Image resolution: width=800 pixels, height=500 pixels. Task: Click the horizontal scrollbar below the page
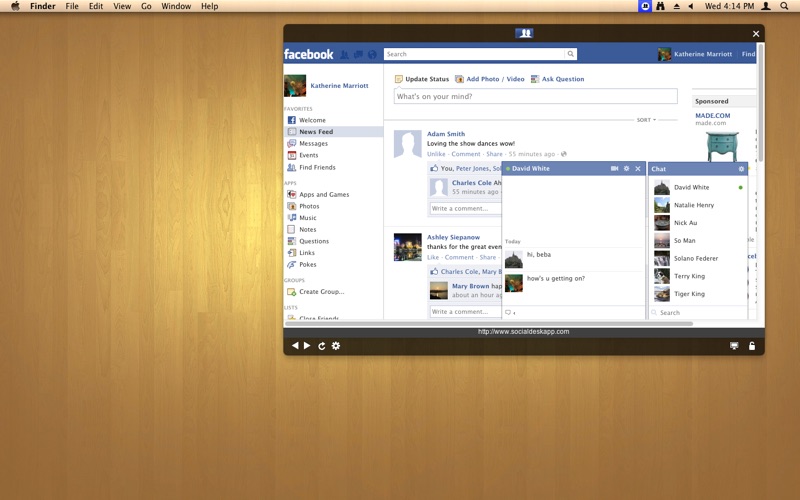click(x=488, y=323)
